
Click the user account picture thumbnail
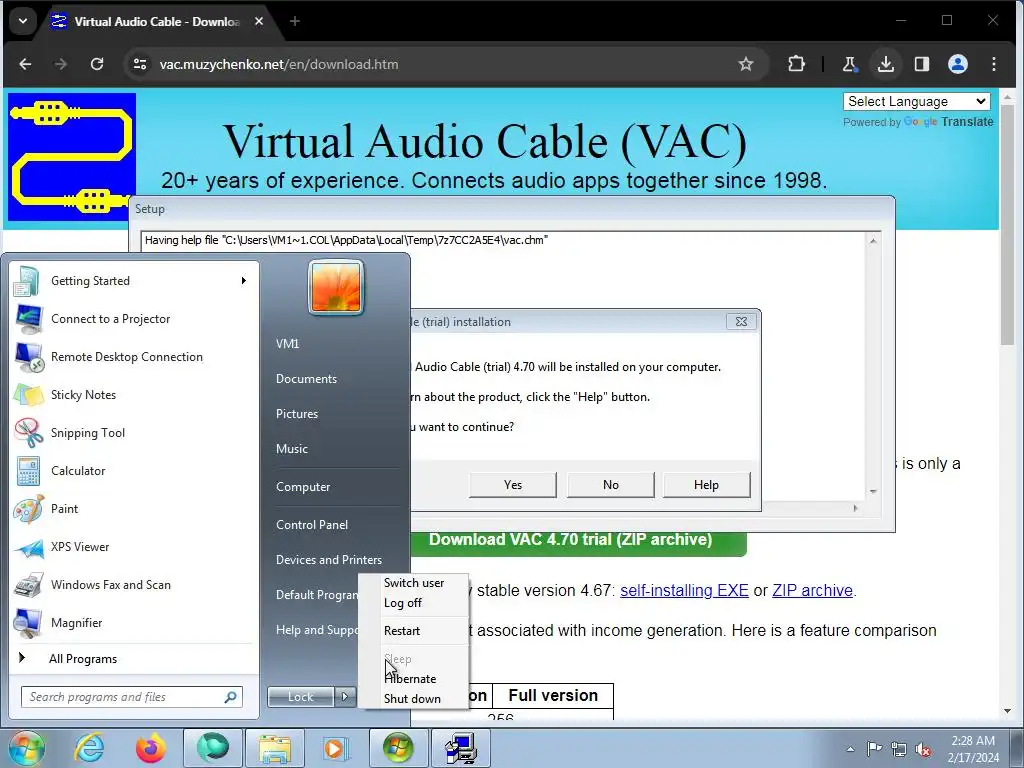336,287
